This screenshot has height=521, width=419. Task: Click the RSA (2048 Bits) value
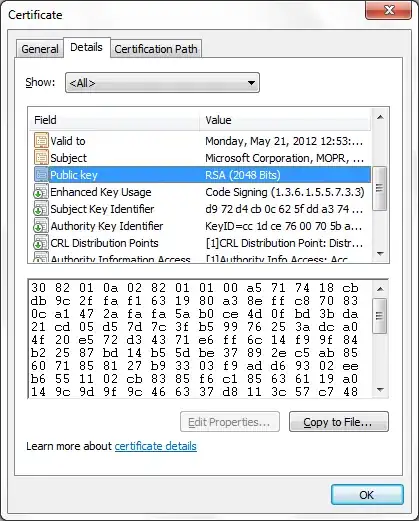click(x=243, y=175)
